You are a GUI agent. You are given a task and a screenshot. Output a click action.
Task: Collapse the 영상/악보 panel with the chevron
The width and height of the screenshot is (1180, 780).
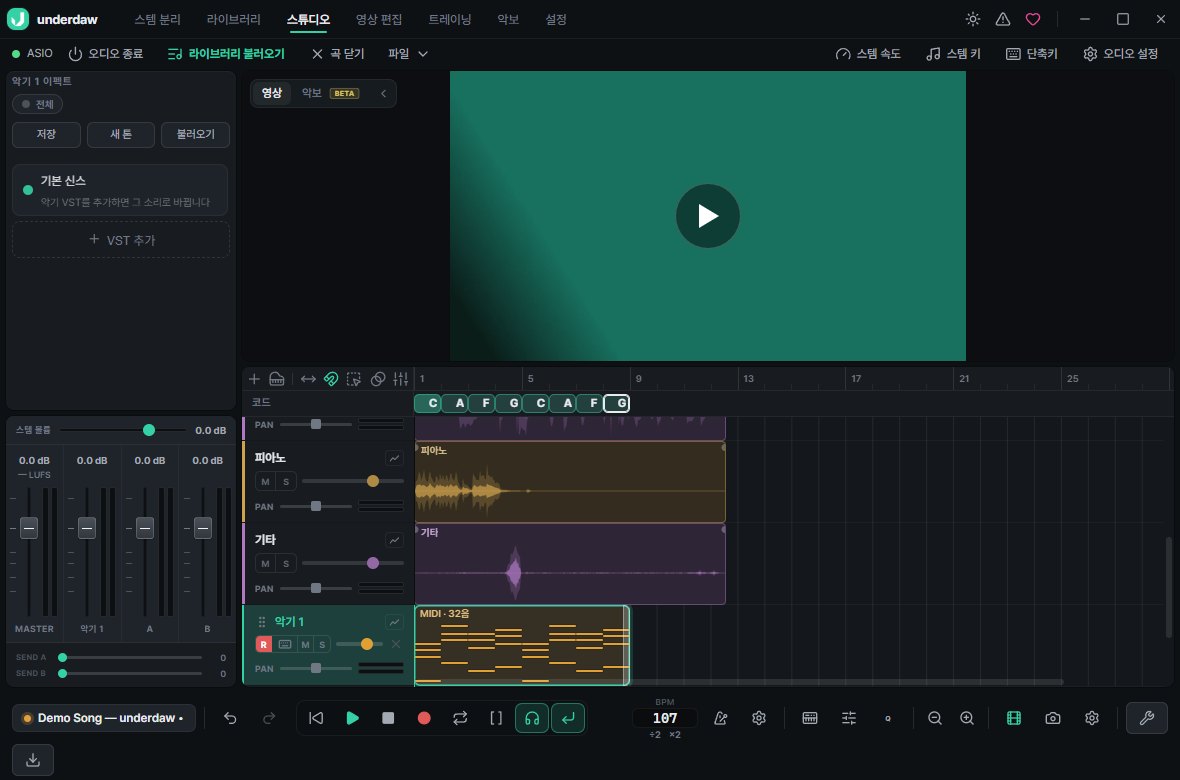tap(384, 93)
